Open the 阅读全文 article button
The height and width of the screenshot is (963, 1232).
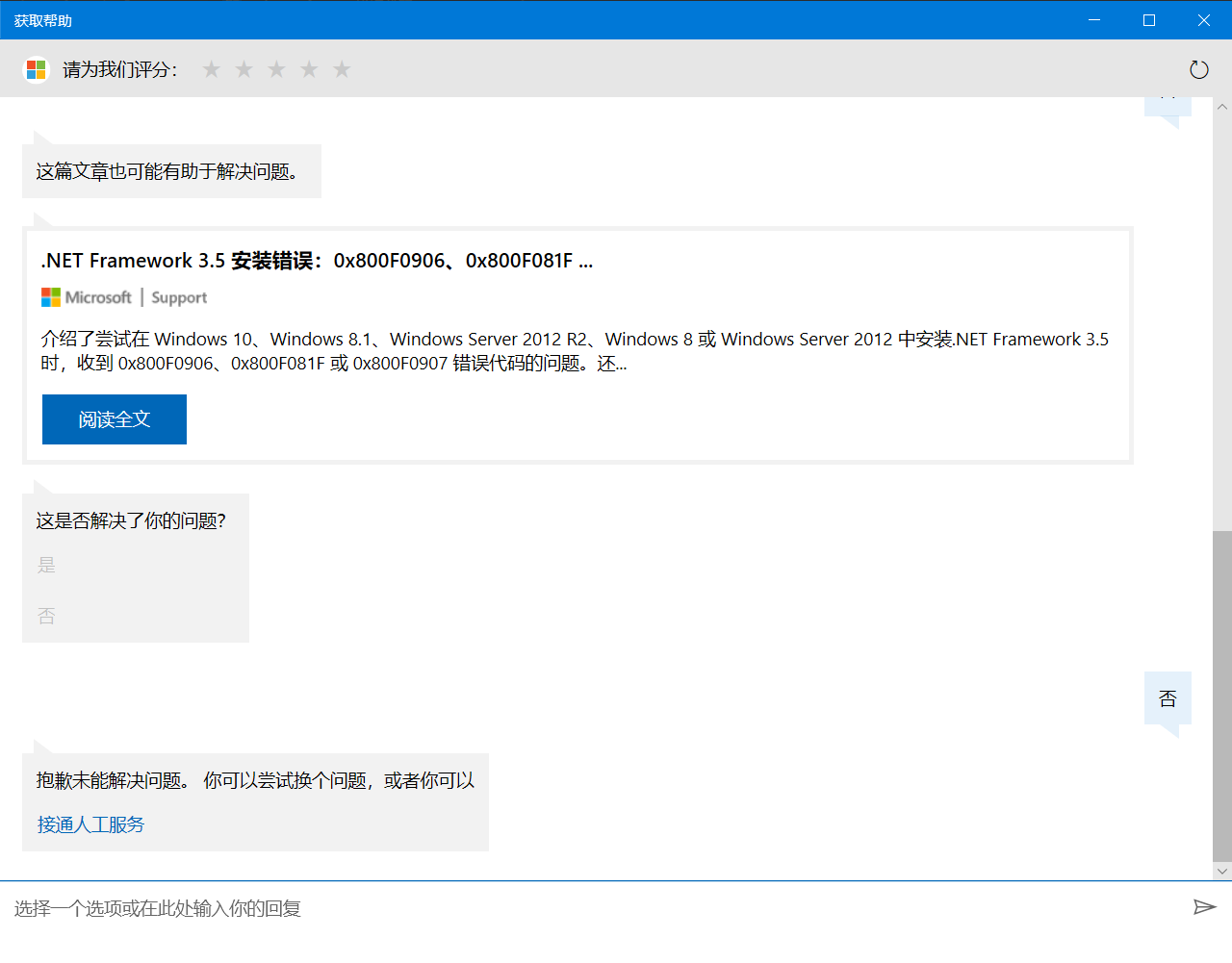[115, 419]
